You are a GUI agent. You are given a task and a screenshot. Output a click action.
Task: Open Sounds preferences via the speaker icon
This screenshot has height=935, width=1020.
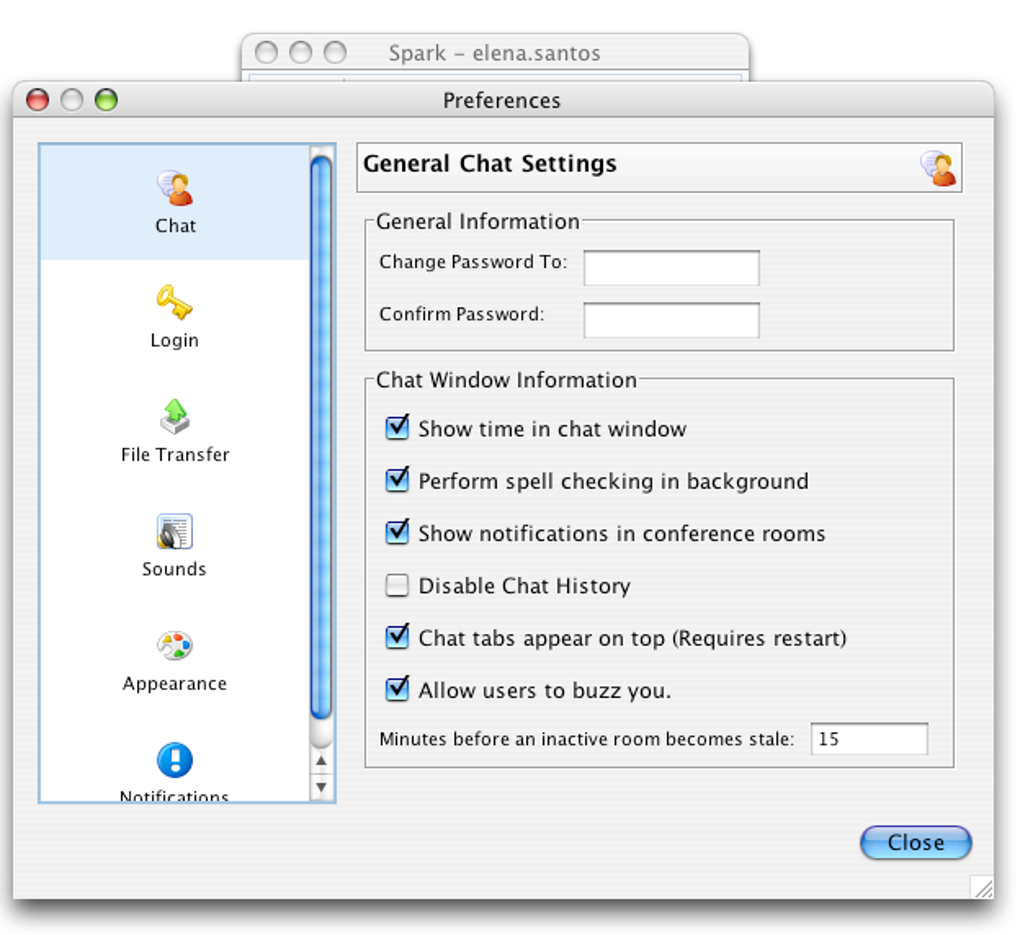click(x=174, y=531)
